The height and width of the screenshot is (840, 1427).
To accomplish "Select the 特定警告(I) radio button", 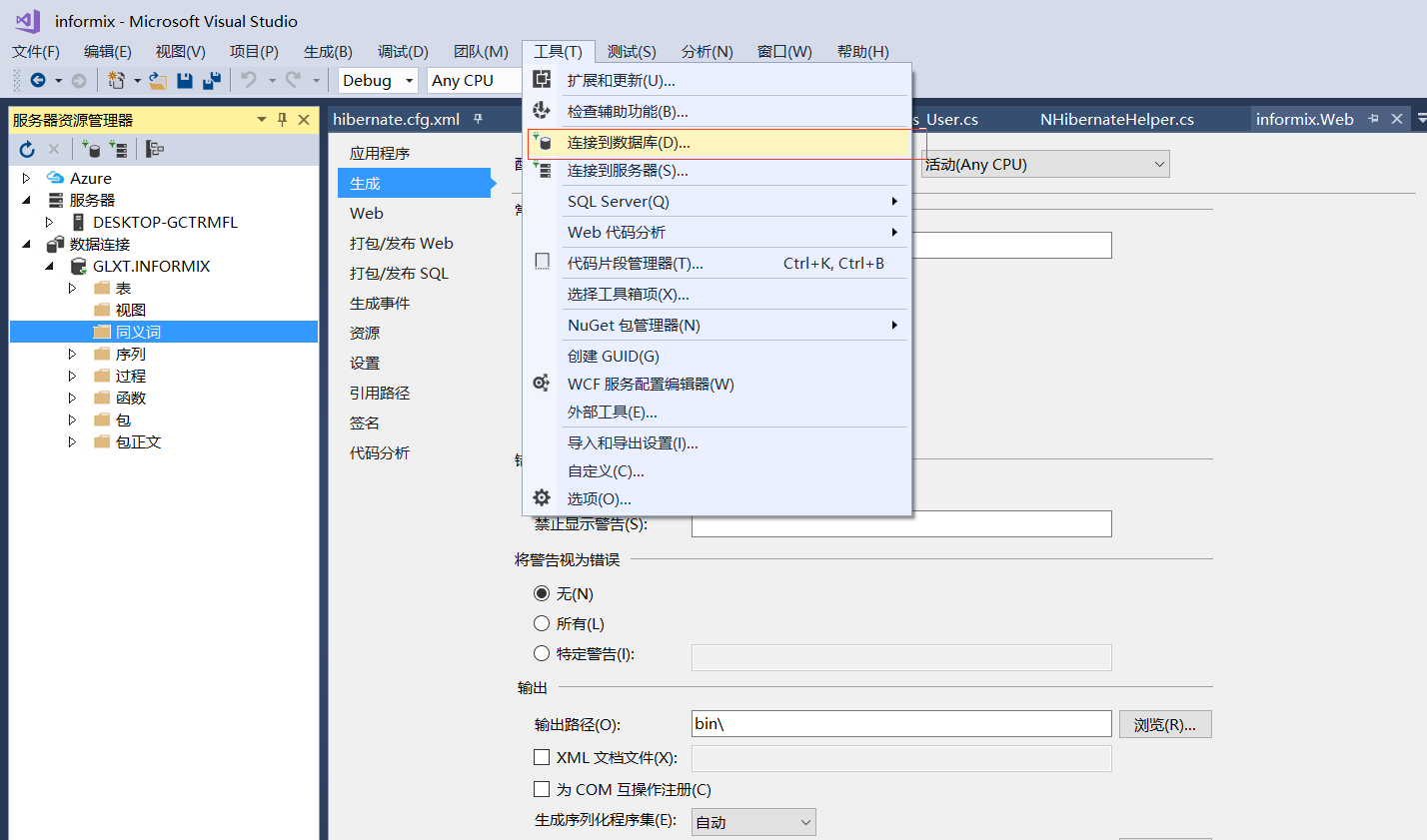I will pos(542,653).
